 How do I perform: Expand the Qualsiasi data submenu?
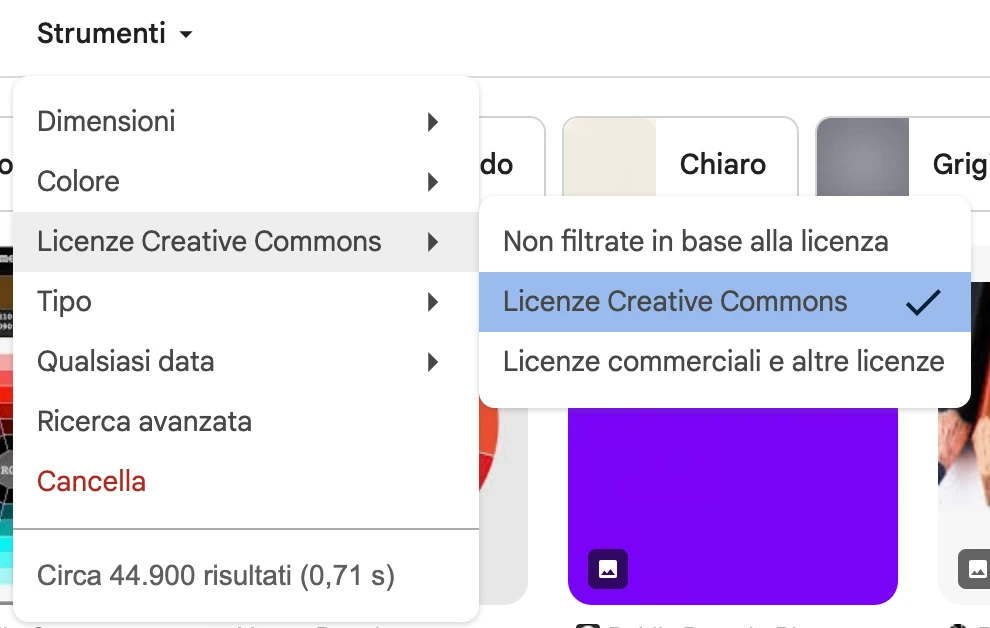click(246, 362)
